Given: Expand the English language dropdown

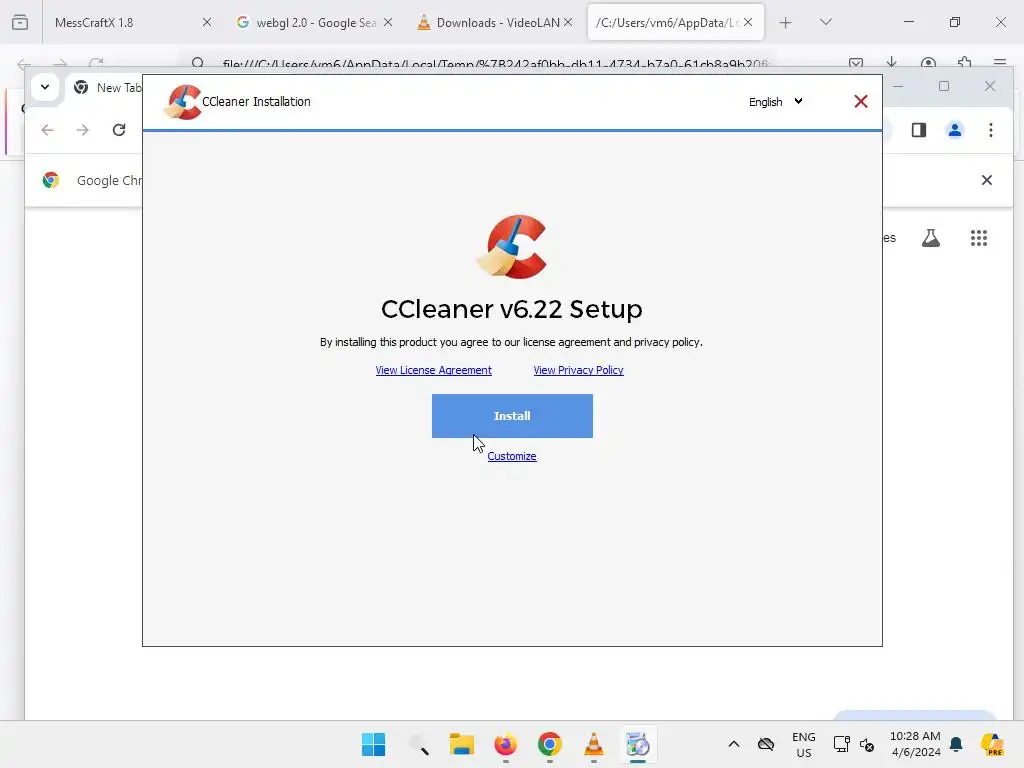Looking at the screenshot, I should (776, 102).
